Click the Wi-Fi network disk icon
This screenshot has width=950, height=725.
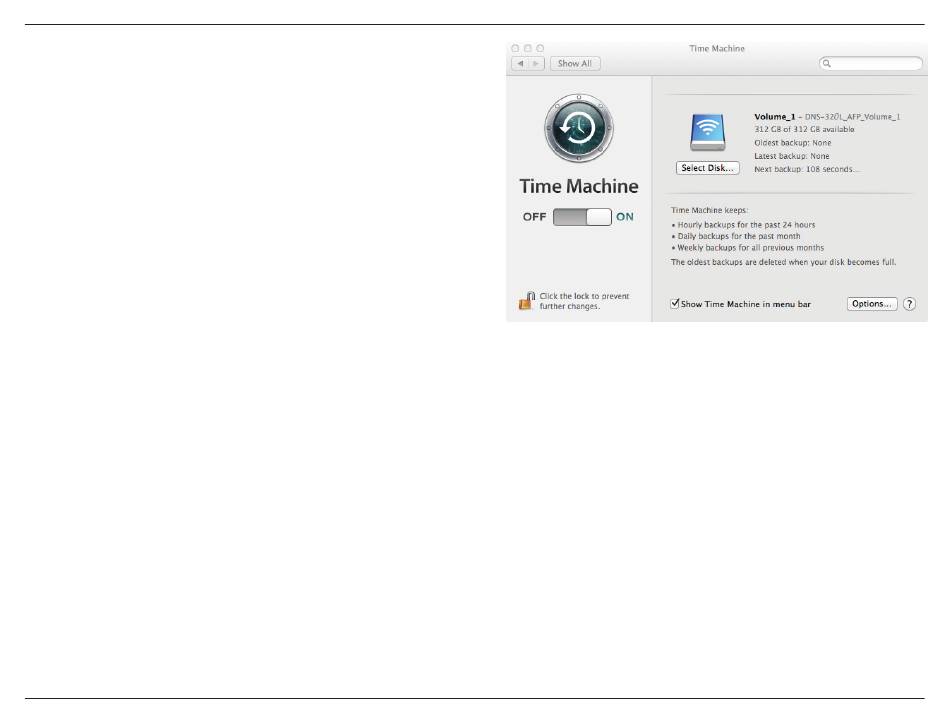(x=707, y=133)
